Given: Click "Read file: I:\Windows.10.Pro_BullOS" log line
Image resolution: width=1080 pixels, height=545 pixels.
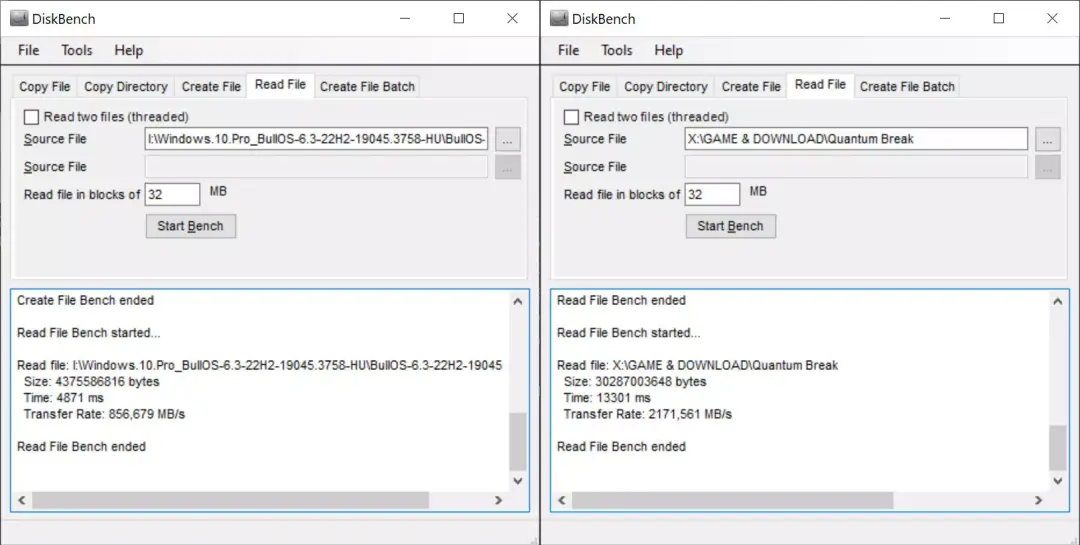Looking at the screenshot, I should 260,365.
